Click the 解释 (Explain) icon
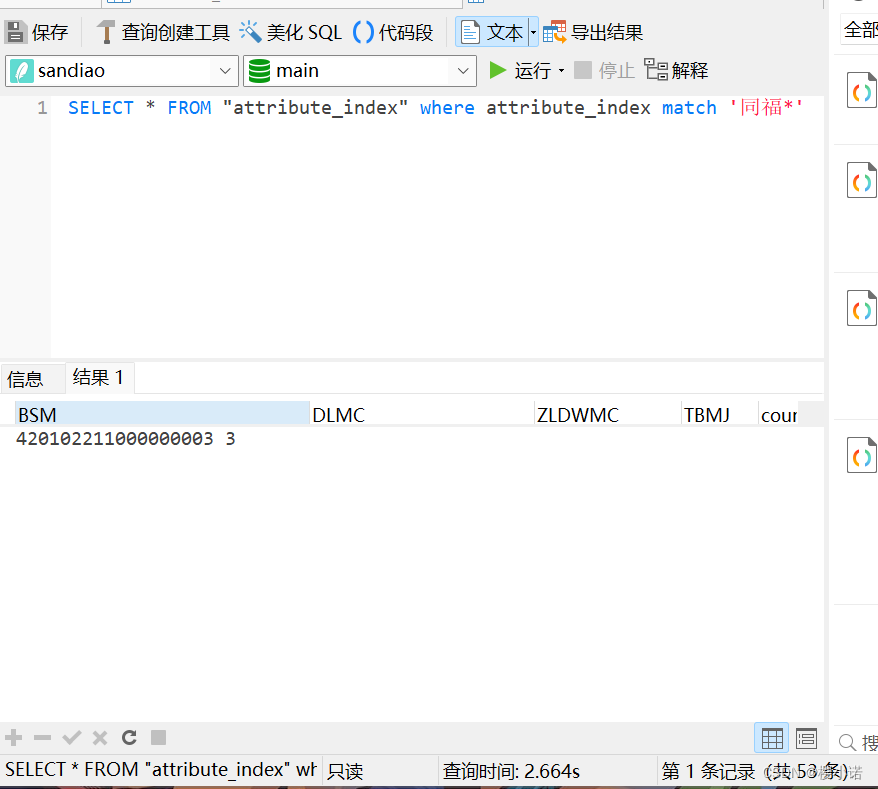This screenshot has height=789, width=878. point(655,70)
